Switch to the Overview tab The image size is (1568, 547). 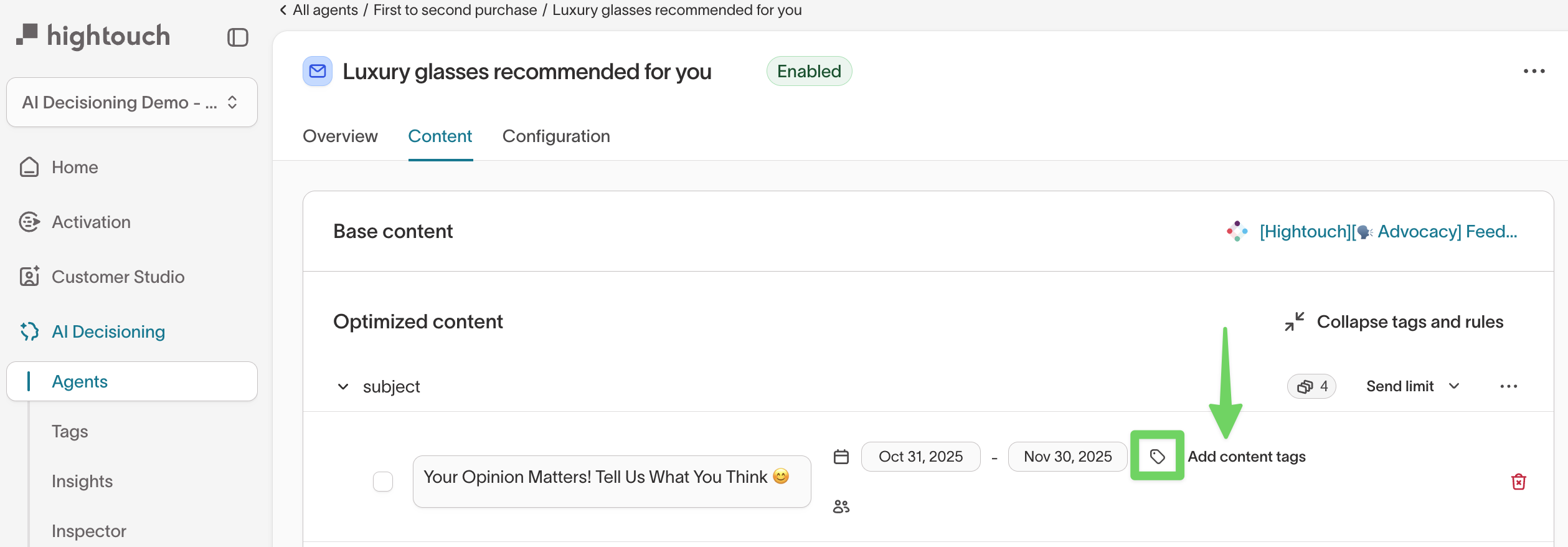pyautogui.click(x=340, y=136)
